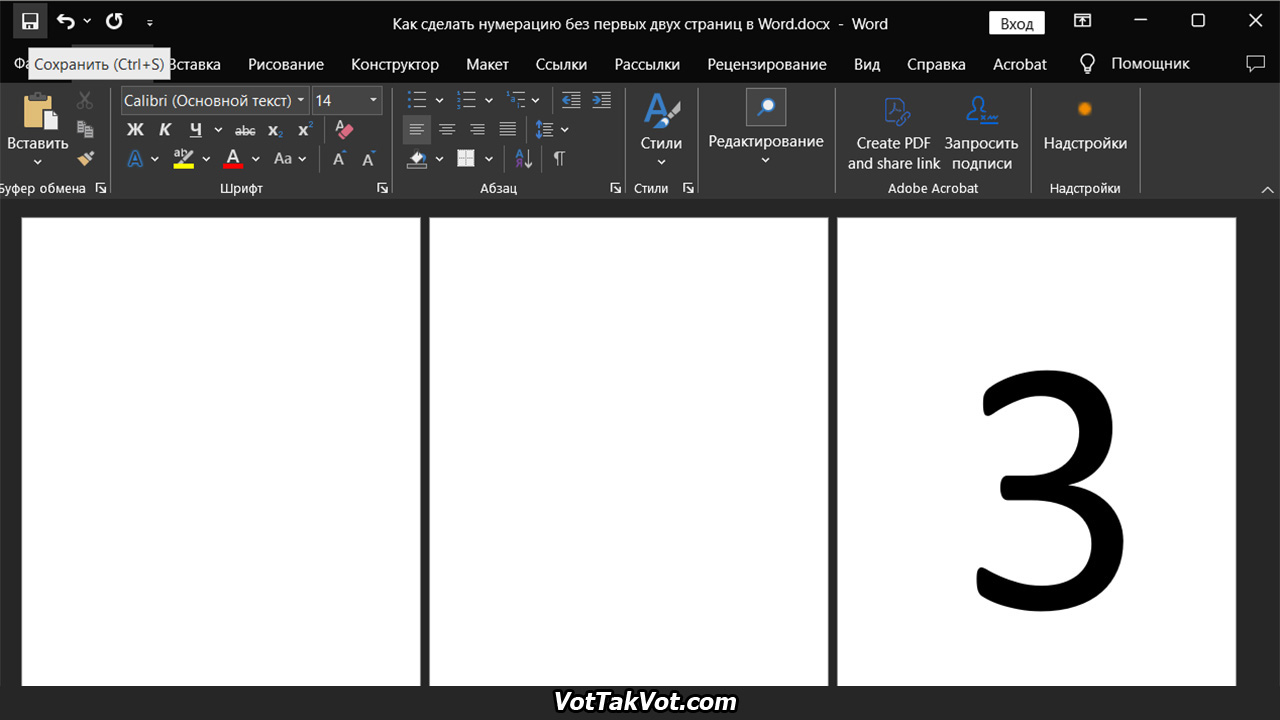Viewport: 1280px width, 720px height.
Task: Click Запросить подписи button
Action: [x=981, y=133]
